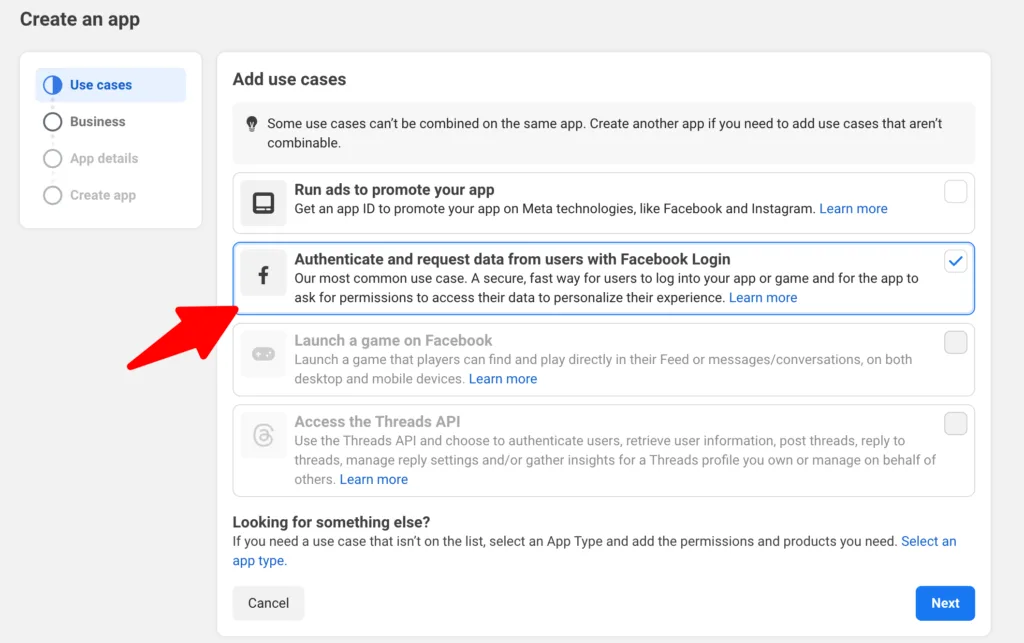Image resolution: width=1024 pixels, height=643 pixels.
Task: Click the Select an app type link
Action: coord(928,542)
